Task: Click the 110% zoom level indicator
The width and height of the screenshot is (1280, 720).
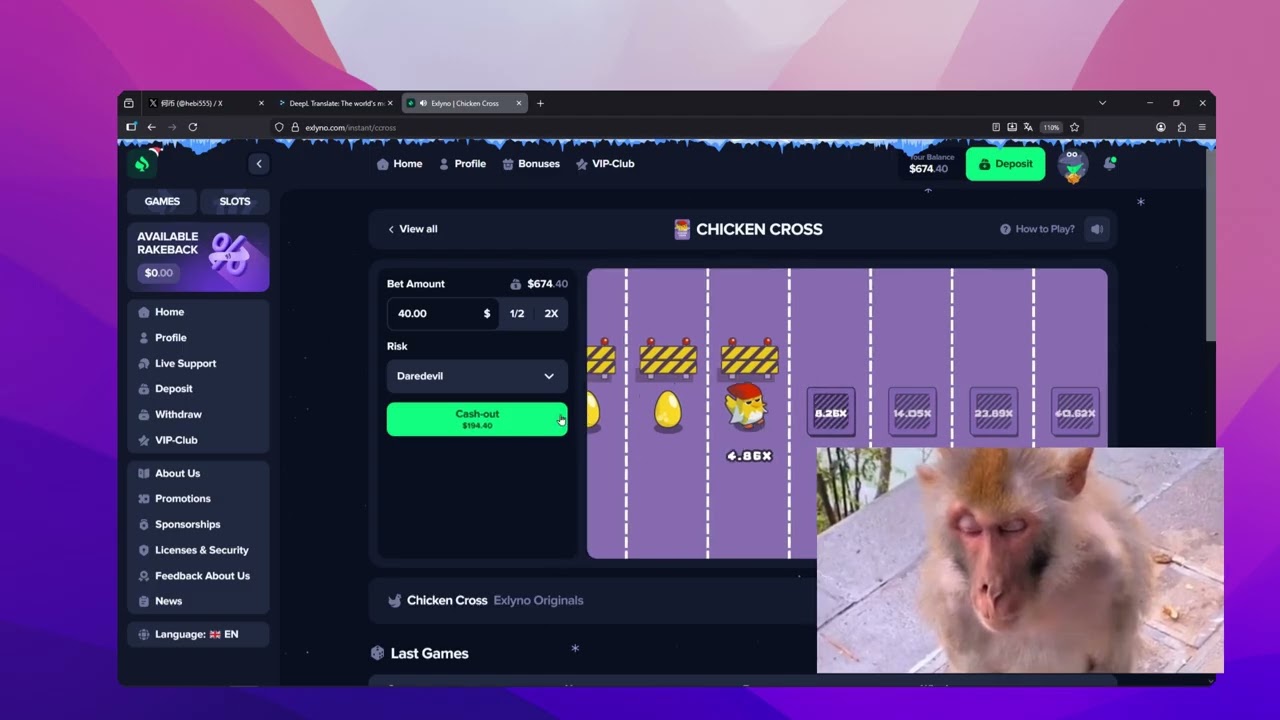Action: click(x=1051, y=127)
